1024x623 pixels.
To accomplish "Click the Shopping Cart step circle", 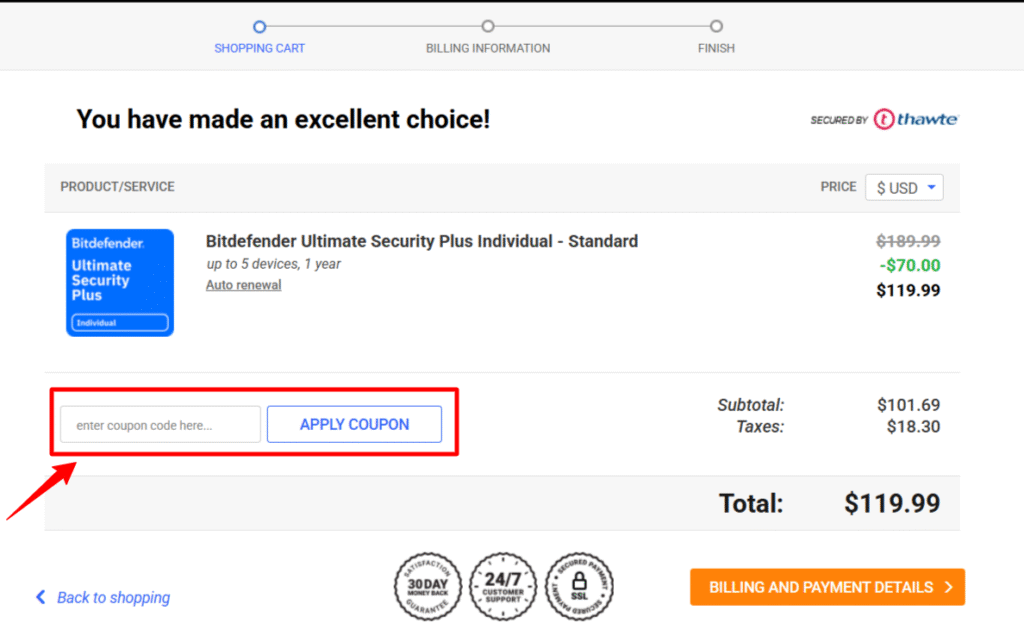I will point(260,27).
